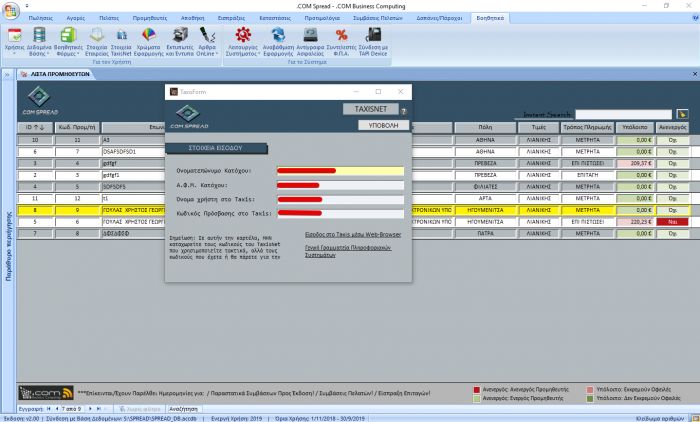This screenshot has height=422, width=700.
Task: Select the ΑΡΤΑ city cell
Action: pos(485,198)
